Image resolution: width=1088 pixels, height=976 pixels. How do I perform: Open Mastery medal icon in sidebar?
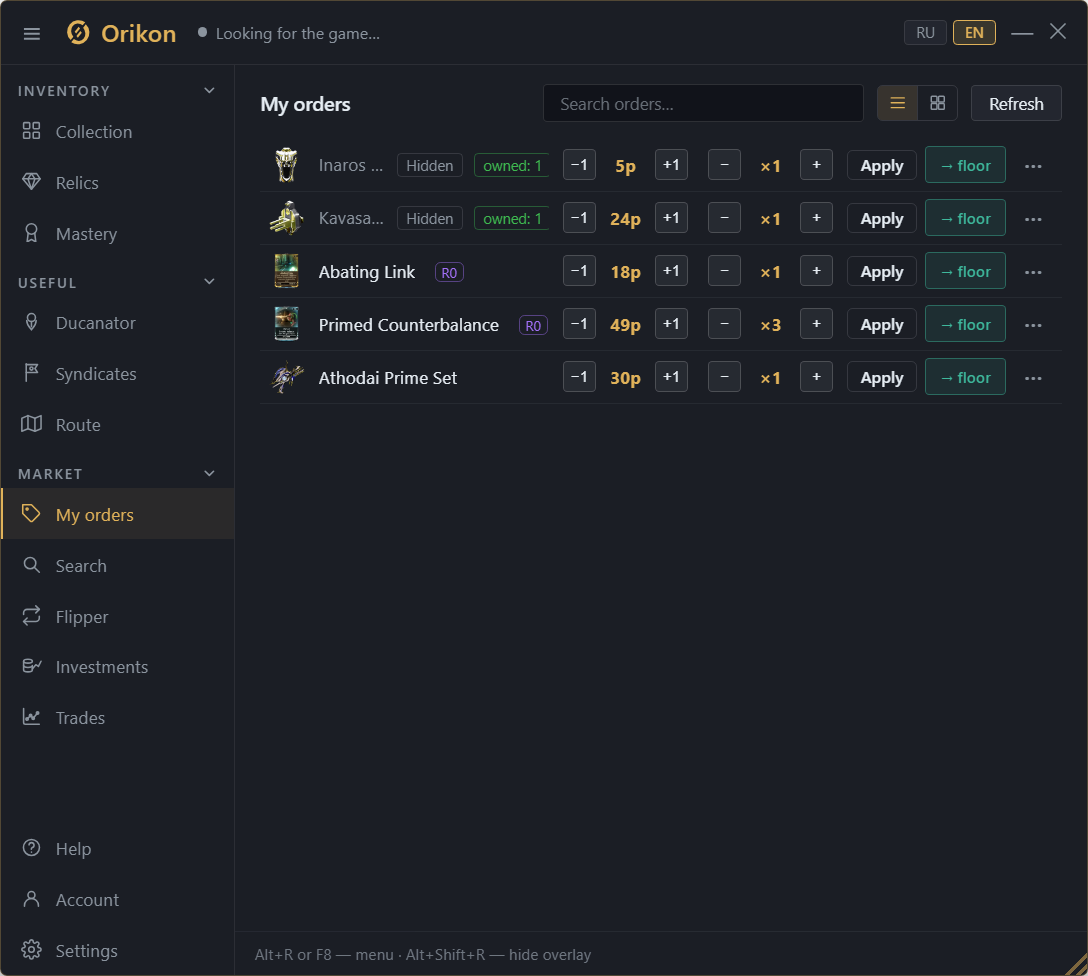31,233
